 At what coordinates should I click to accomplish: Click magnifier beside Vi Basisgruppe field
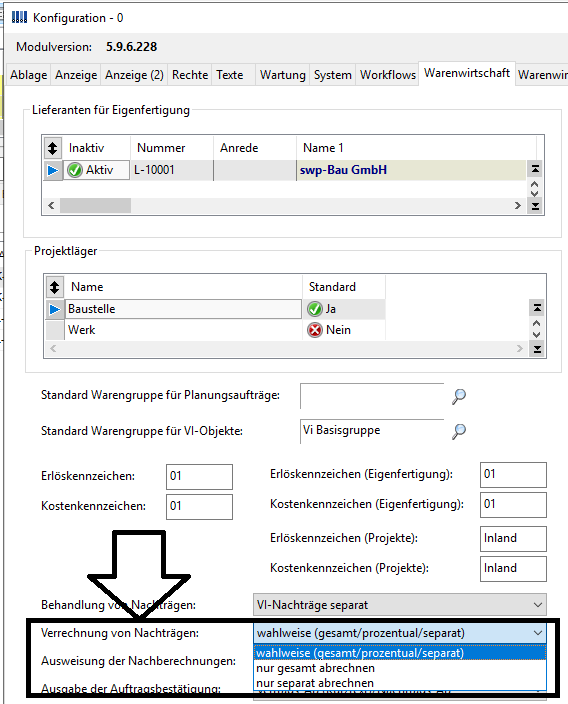pyautogui.click(x=458, y=431)
